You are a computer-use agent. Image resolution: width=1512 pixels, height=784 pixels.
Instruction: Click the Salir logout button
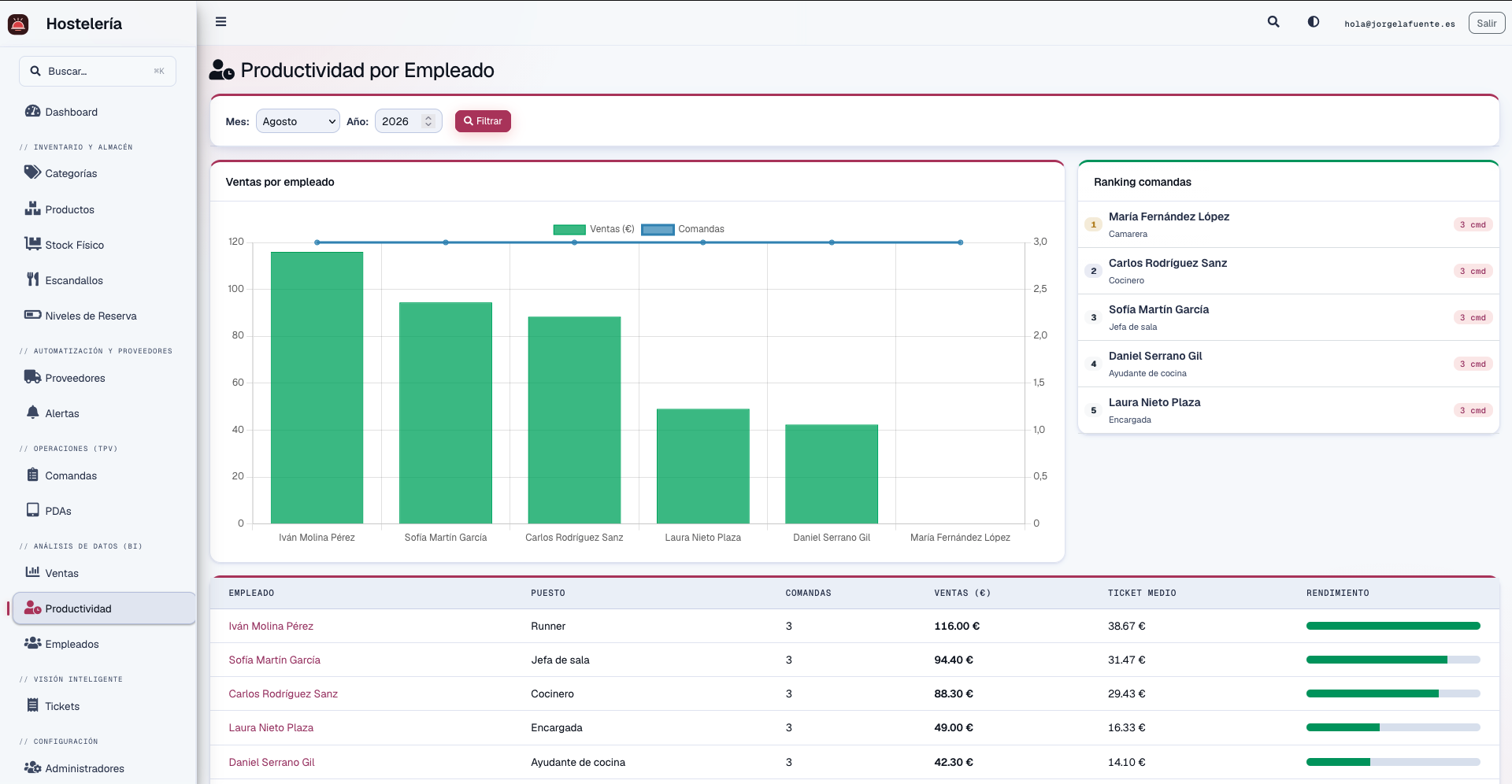(x=1486, y=24)
